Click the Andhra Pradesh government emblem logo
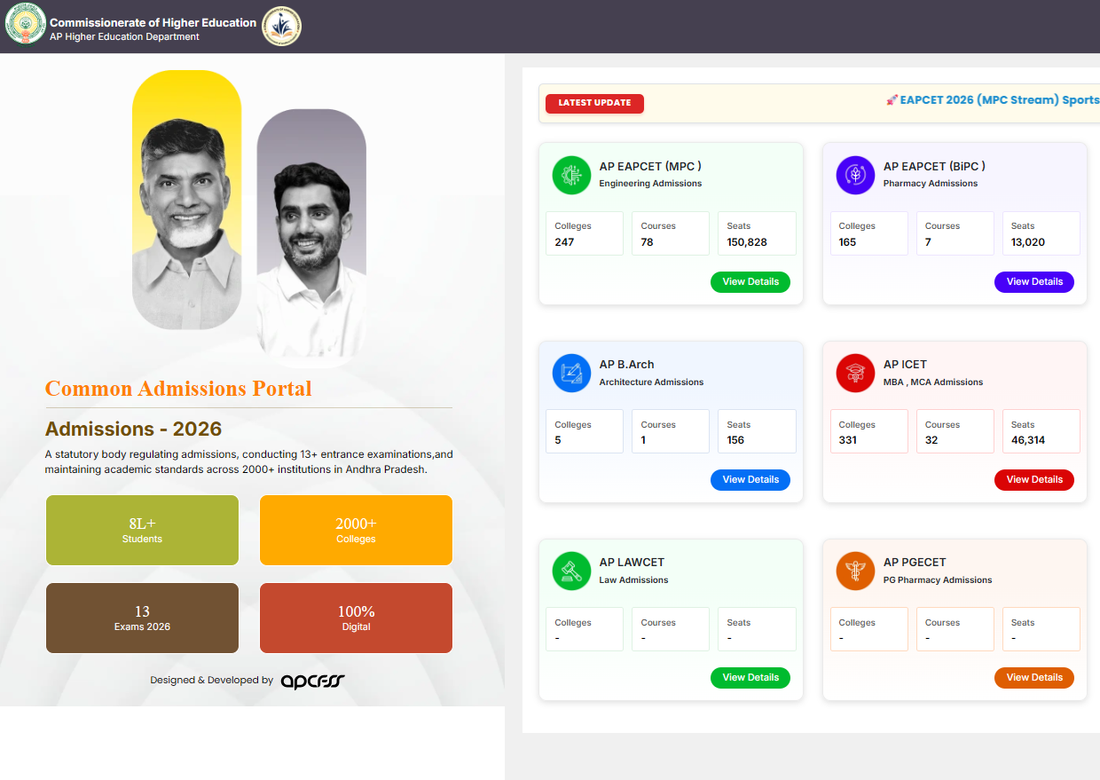This screenshot has height=780, width=1100. point(25,23)
